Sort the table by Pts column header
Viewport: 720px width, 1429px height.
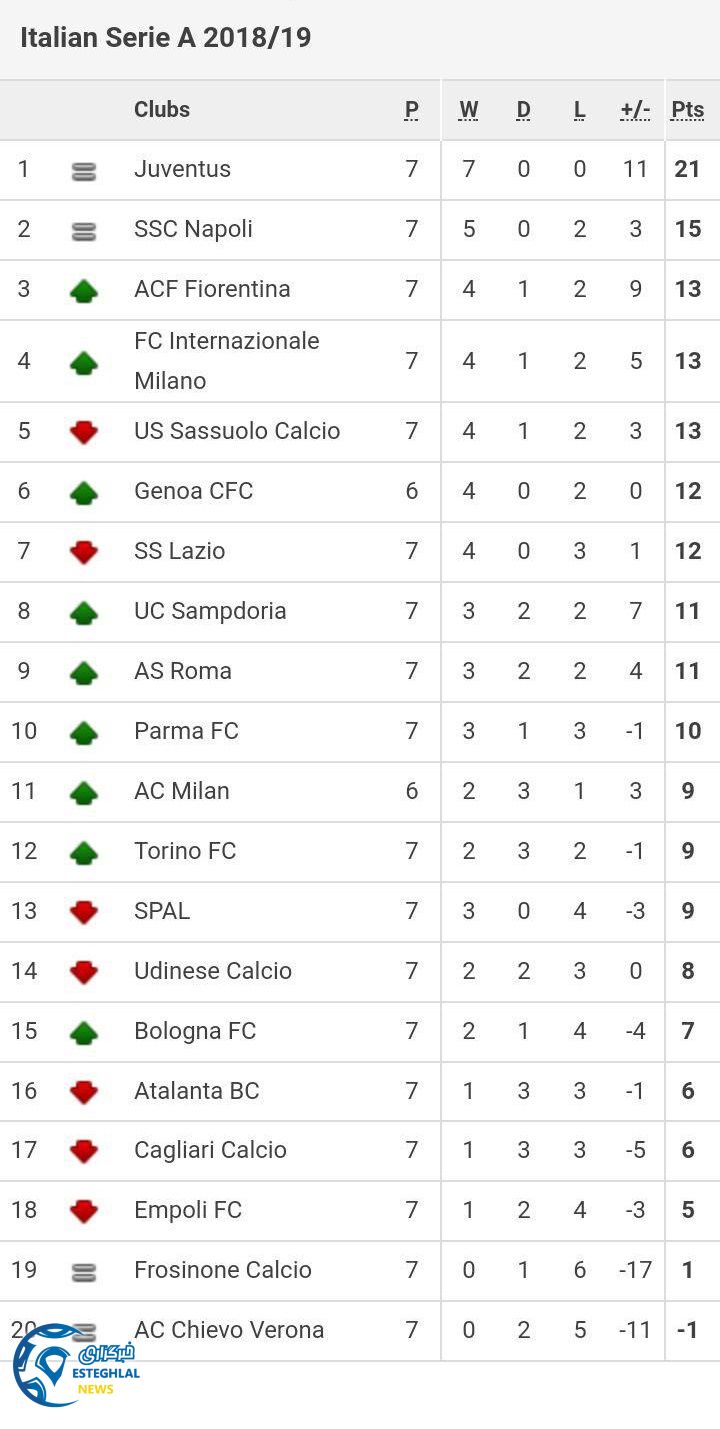pyautogui.click(x=687, y=110)
